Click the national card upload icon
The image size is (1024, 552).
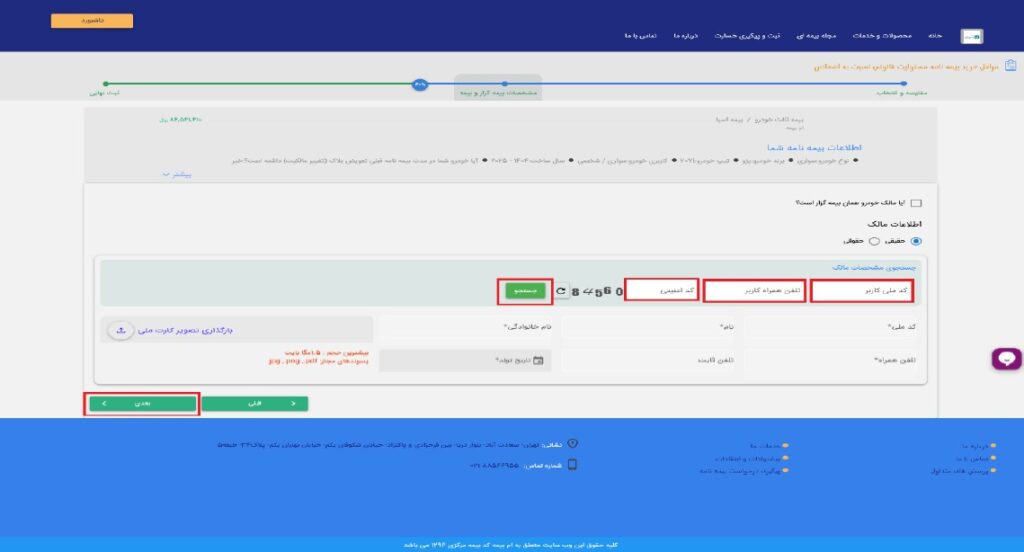point(120,329)
